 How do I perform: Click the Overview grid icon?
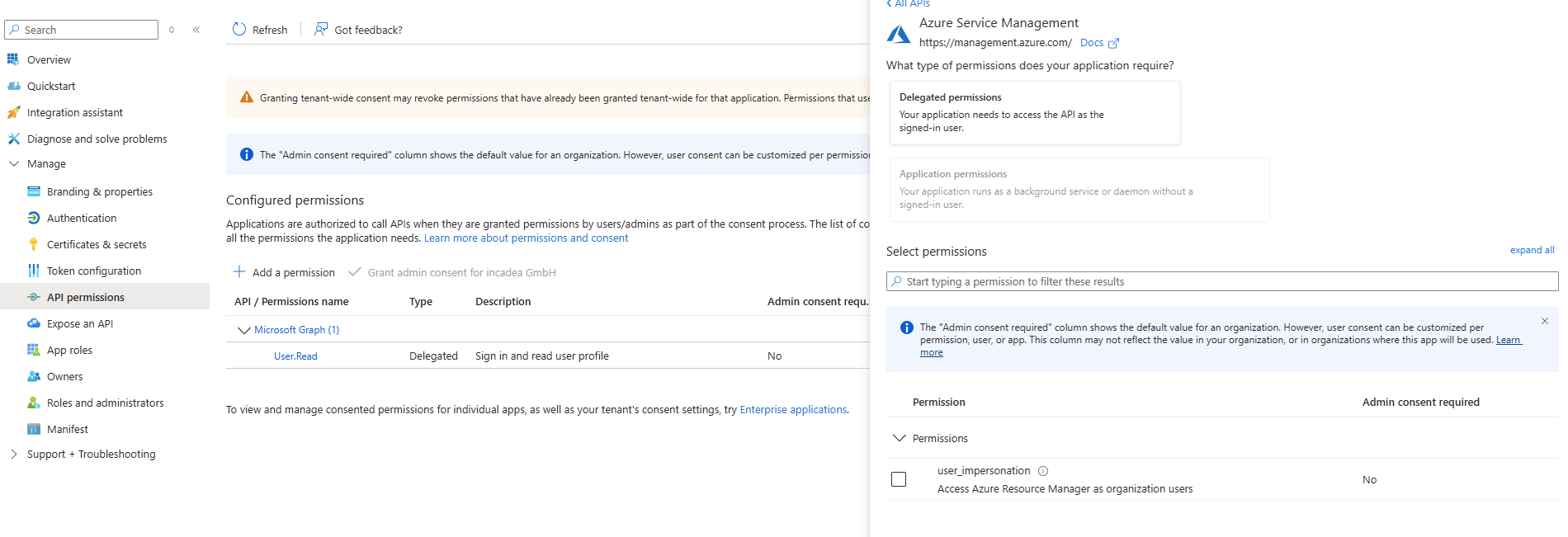point(13,59)
